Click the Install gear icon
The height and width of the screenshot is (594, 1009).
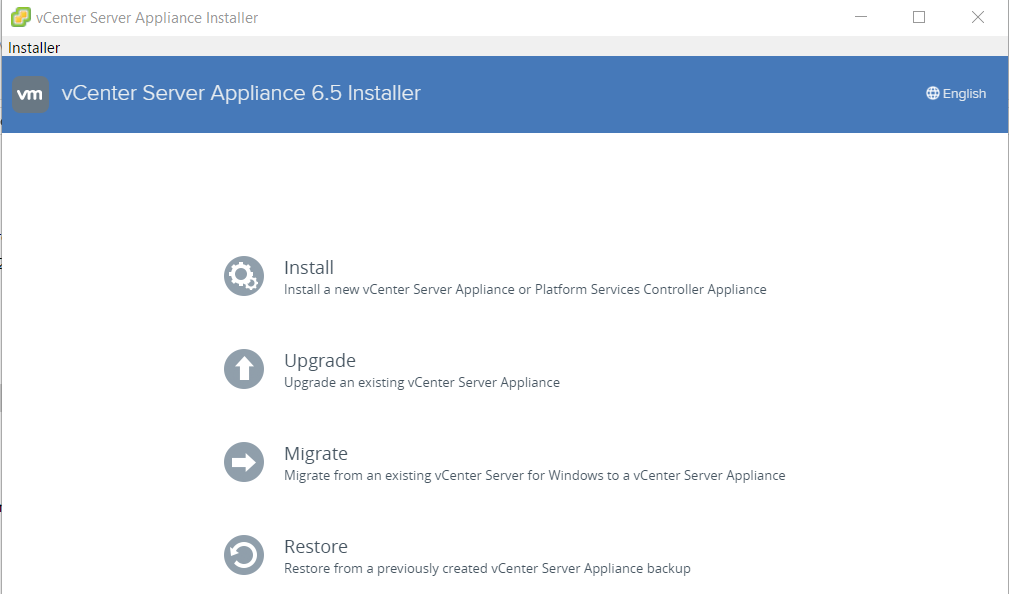(x=244, y=276)
